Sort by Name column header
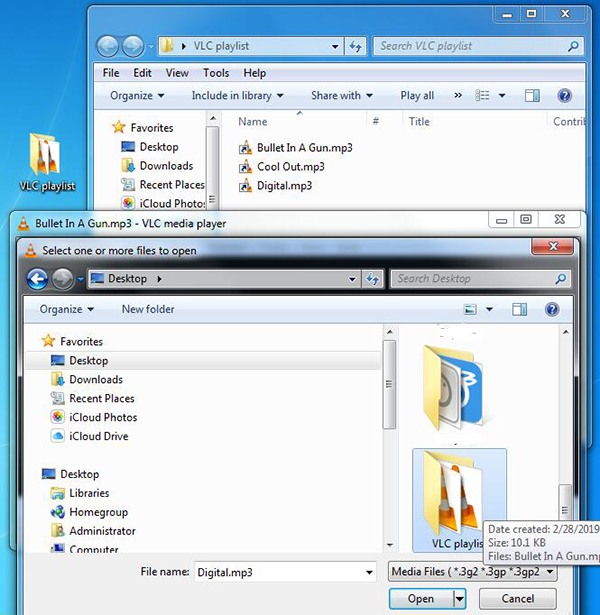 [253, 122]
